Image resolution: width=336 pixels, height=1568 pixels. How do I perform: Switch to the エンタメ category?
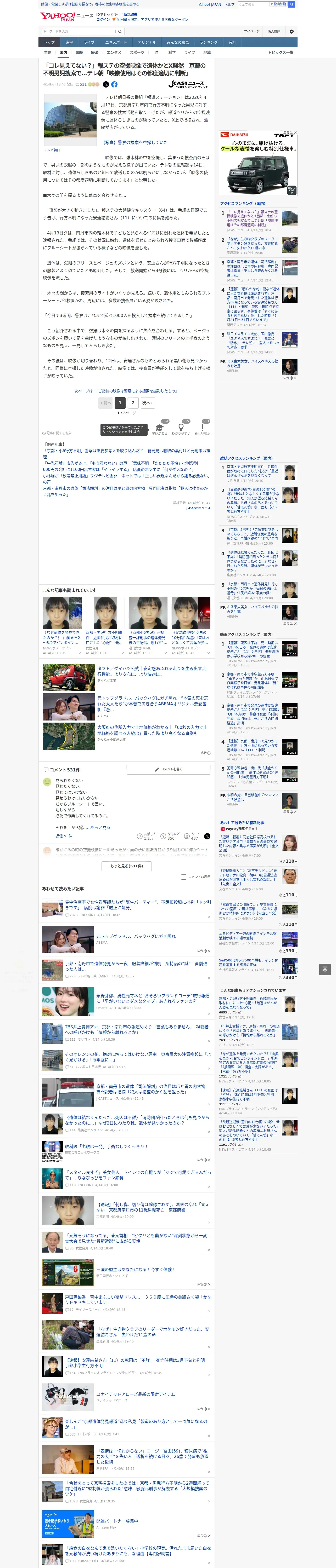(x=114, y=52)
